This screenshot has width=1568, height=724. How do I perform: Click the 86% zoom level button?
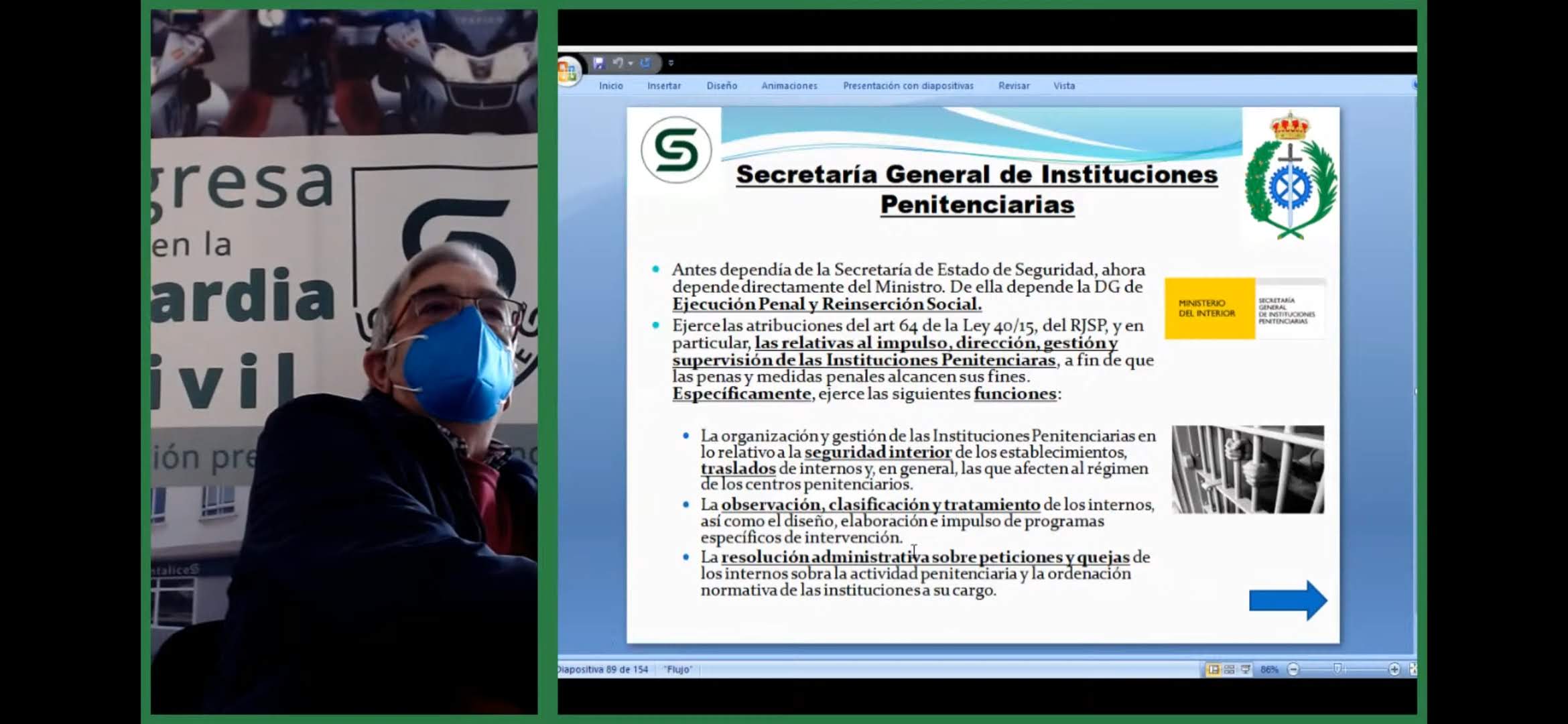pos(1269,669)
